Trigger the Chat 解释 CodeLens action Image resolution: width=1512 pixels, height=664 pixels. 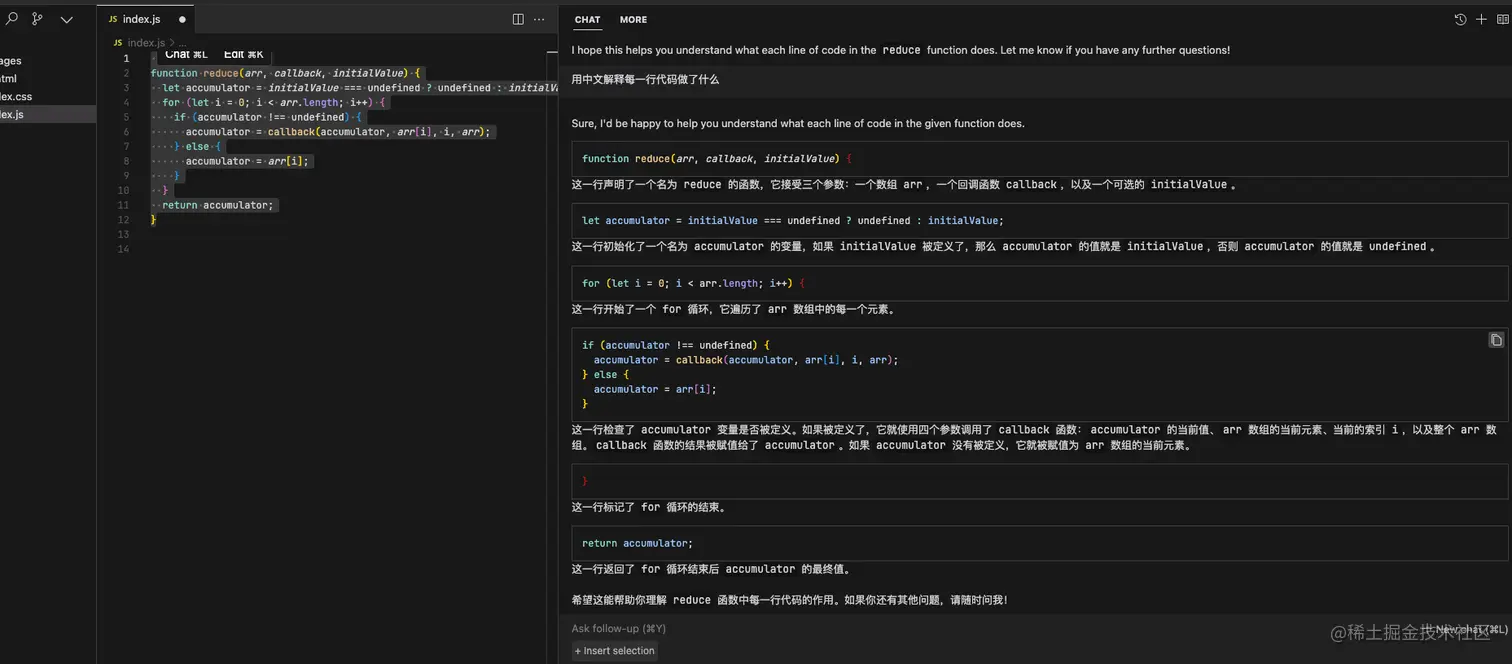click(x=185, y=54)
